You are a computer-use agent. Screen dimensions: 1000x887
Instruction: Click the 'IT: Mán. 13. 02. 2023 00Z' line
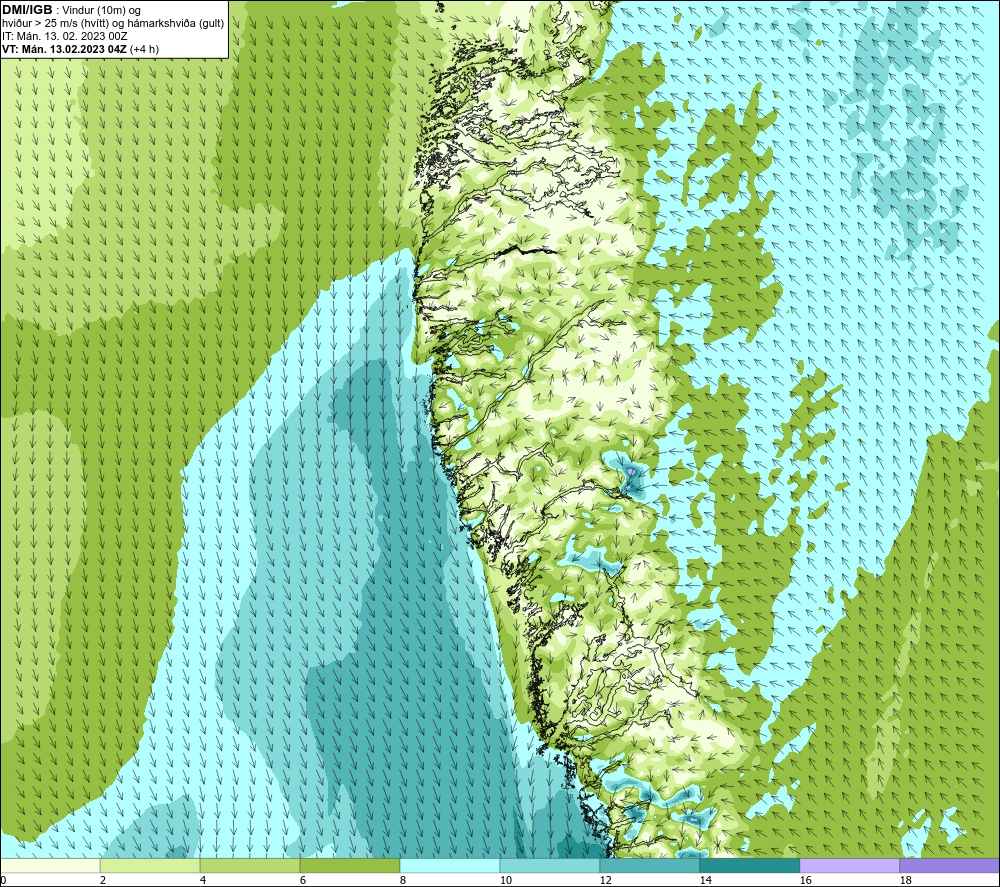[x=64, y=36]
